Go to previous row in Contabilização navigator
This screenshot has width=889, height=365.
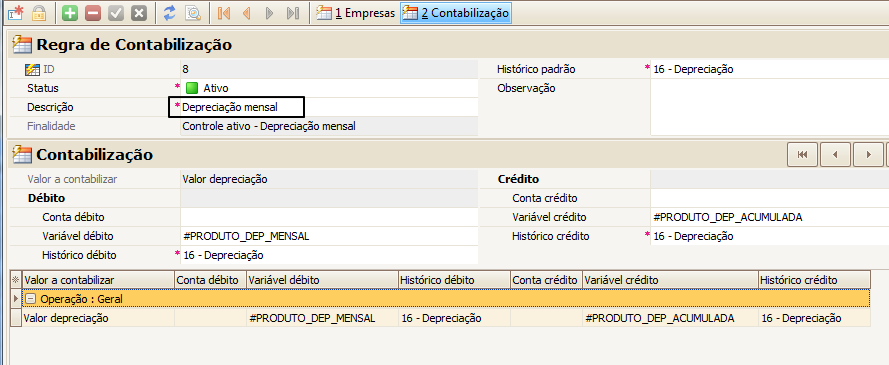pyautogui.click(x=835, y=154)
